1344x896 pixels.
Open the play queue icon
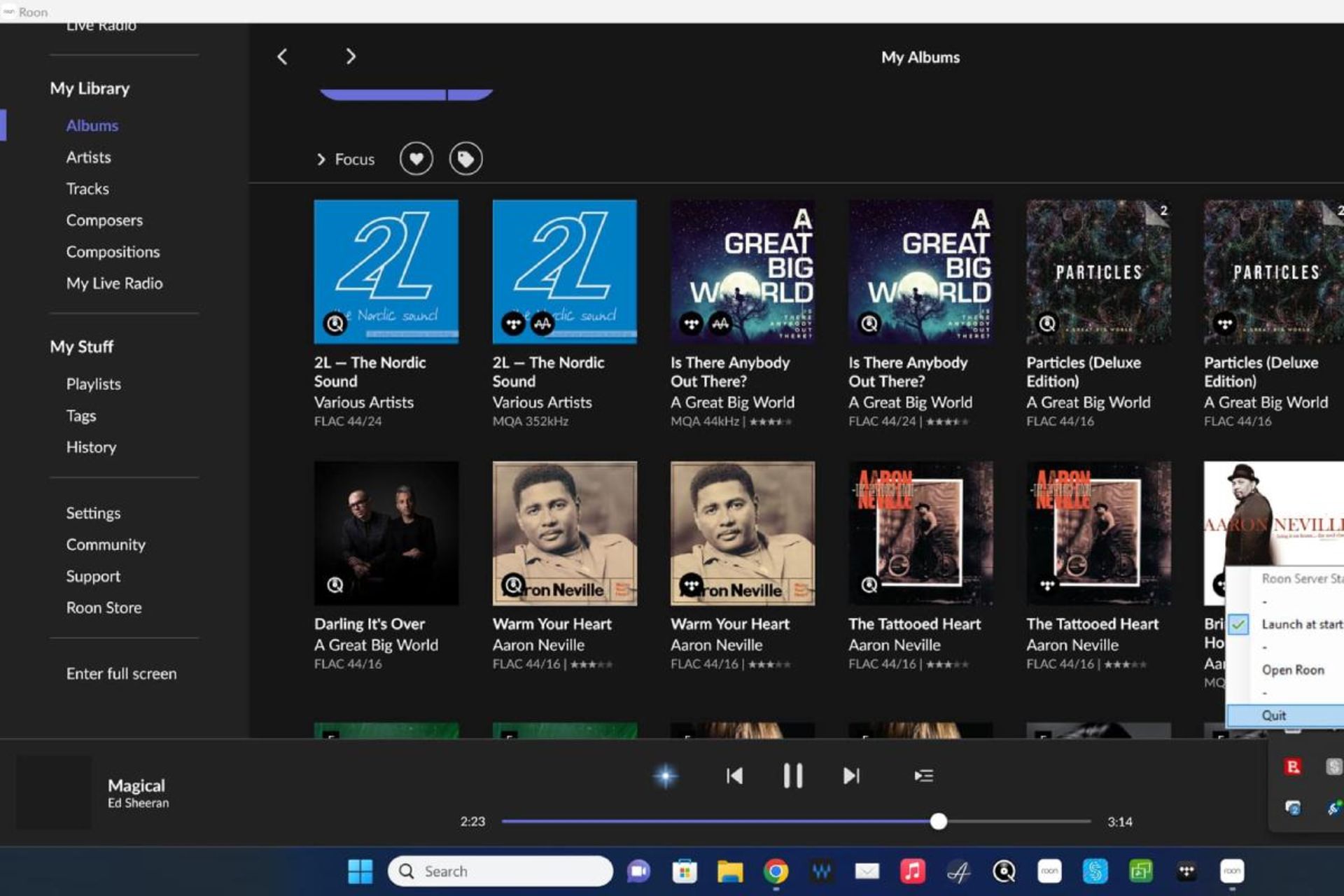point(923,776)
